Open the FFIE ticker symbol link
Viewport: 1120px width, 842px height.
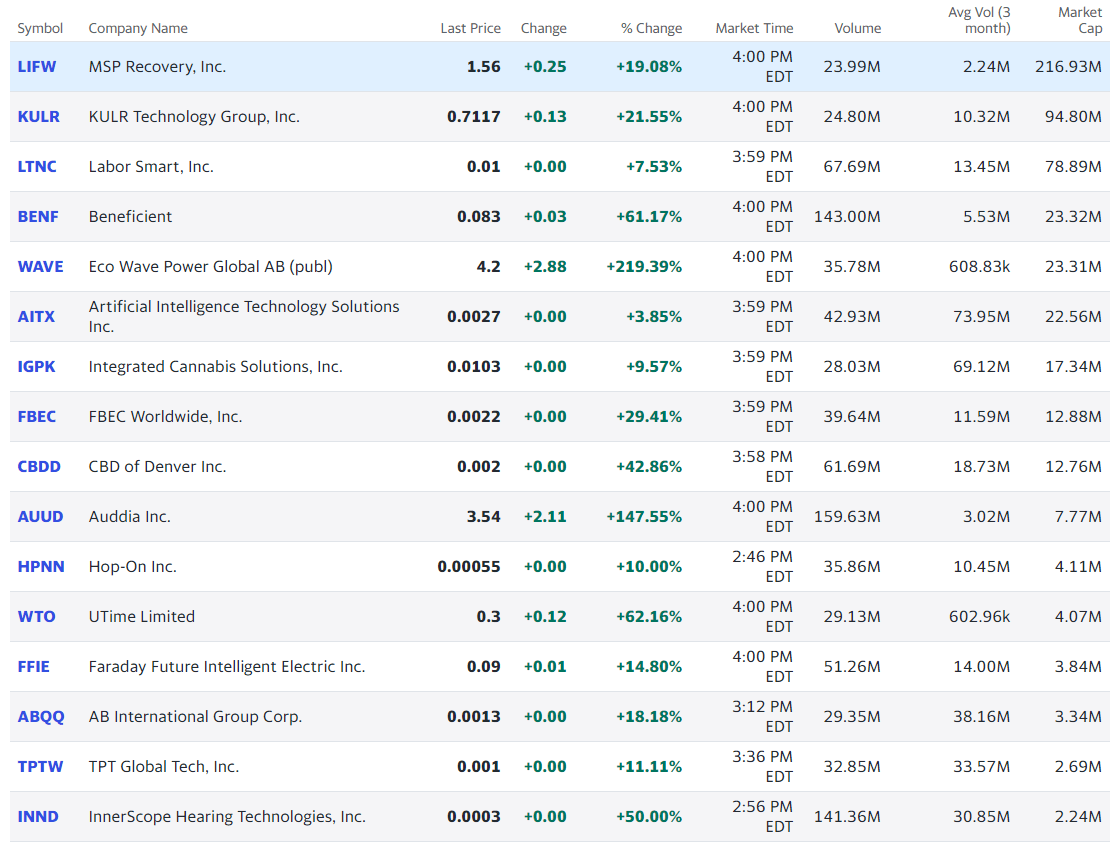pyautogui.click(x=34, y=666)
